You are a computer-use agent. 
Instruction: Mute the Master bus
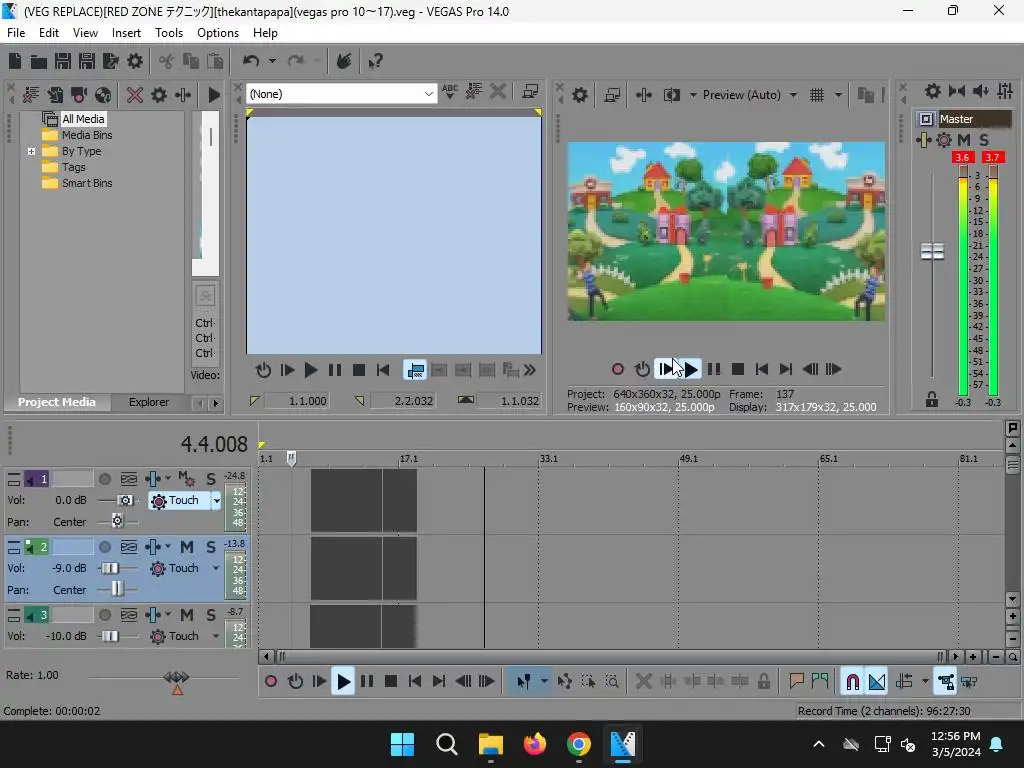click(x=964, y=140)
